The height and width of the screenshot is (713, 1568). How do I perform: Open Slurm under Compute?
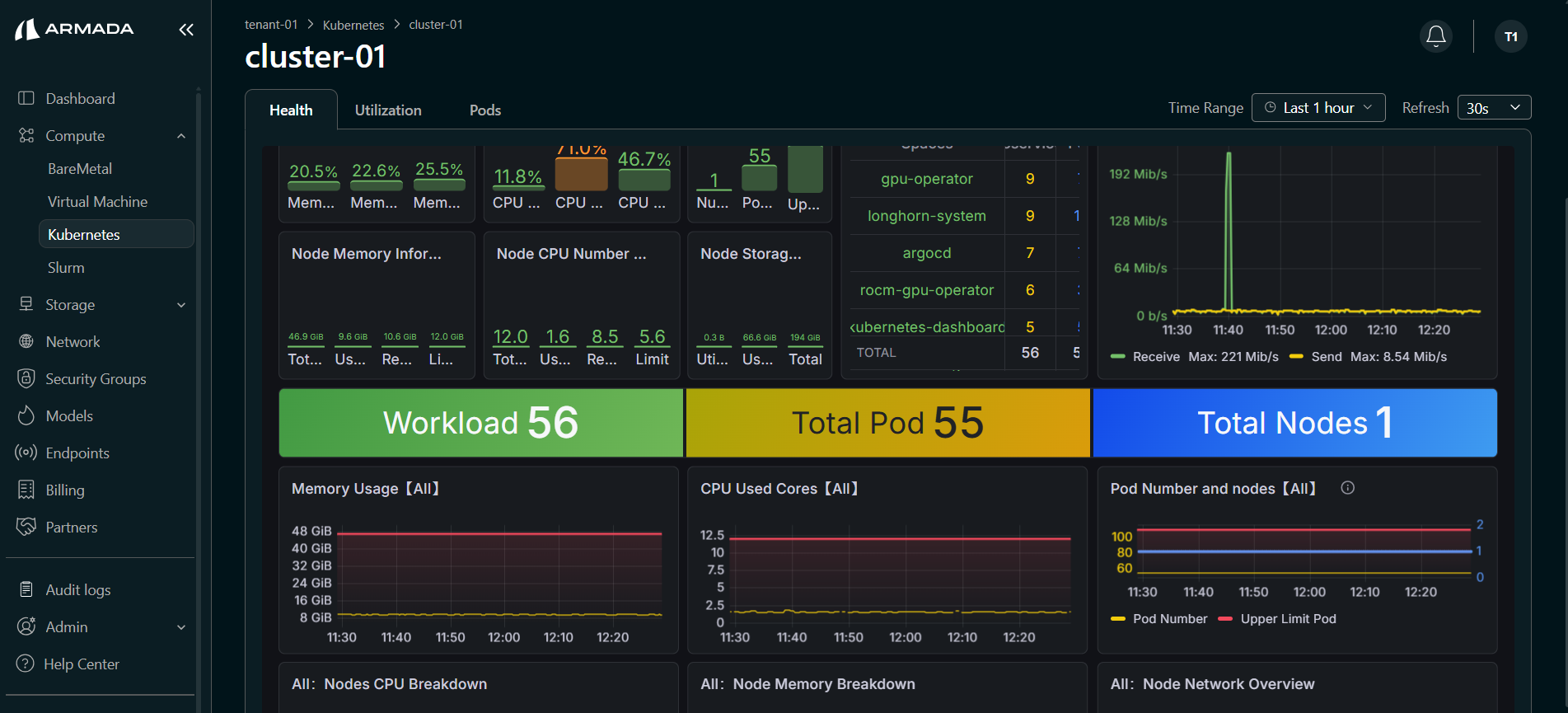(x=66, y=267)
